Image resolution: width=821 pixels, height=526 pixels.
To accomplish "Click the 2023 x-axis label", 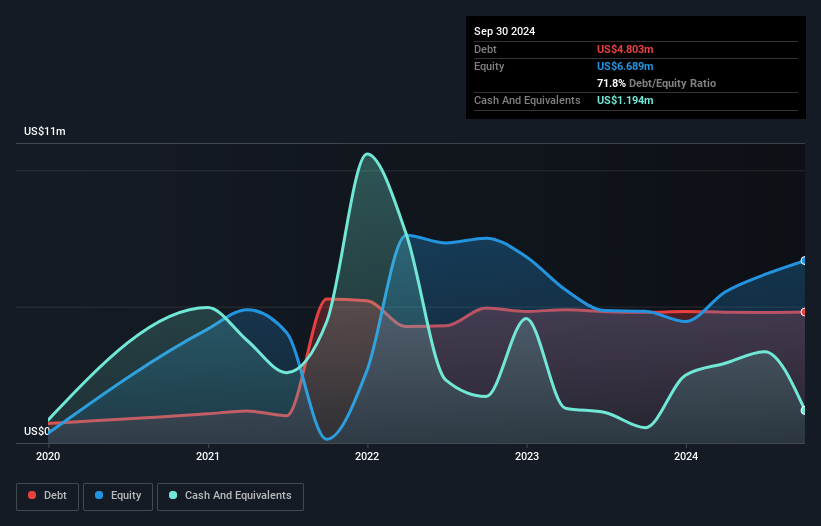I will pyautogui.click(x=527, y=456).
